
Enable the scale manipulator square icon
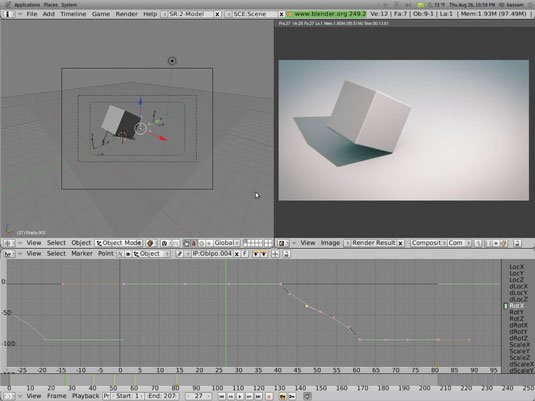click(209, 243)
